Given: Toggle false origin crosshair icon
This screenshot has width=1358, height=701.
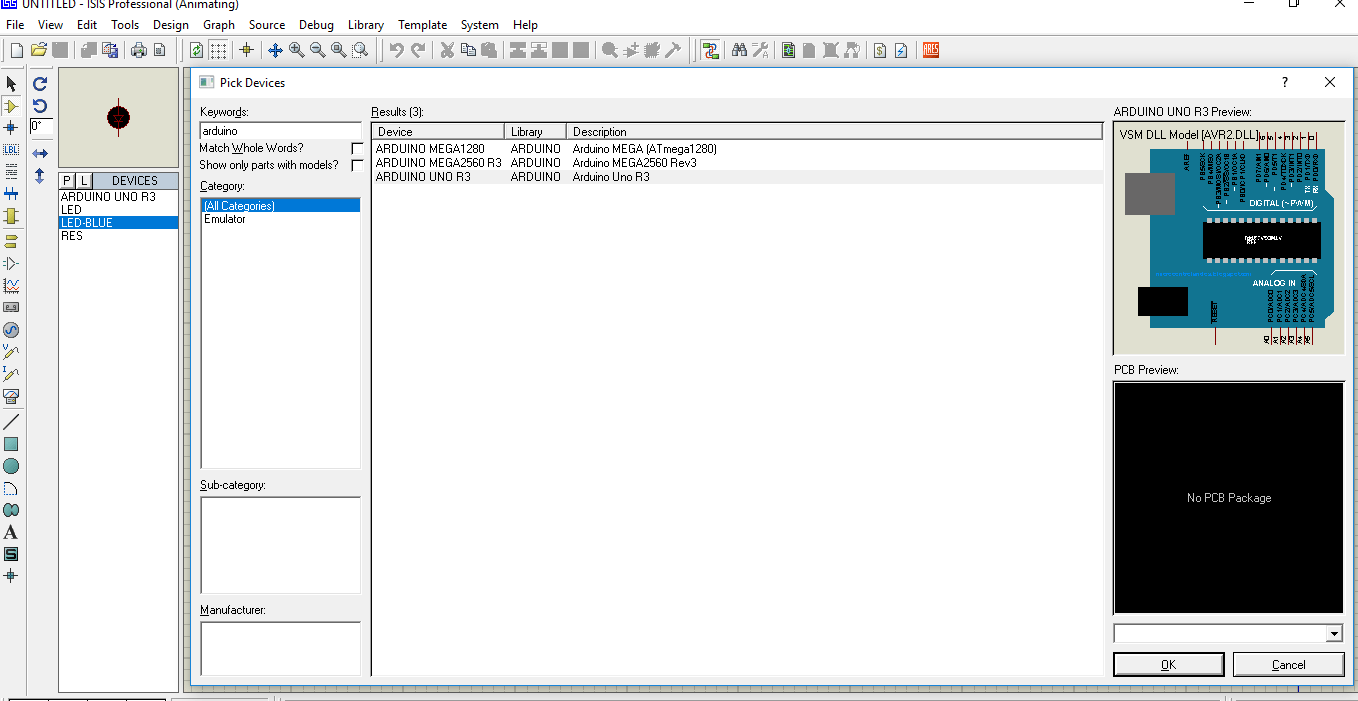Looking at the screenshot, I should click(246, 50).
